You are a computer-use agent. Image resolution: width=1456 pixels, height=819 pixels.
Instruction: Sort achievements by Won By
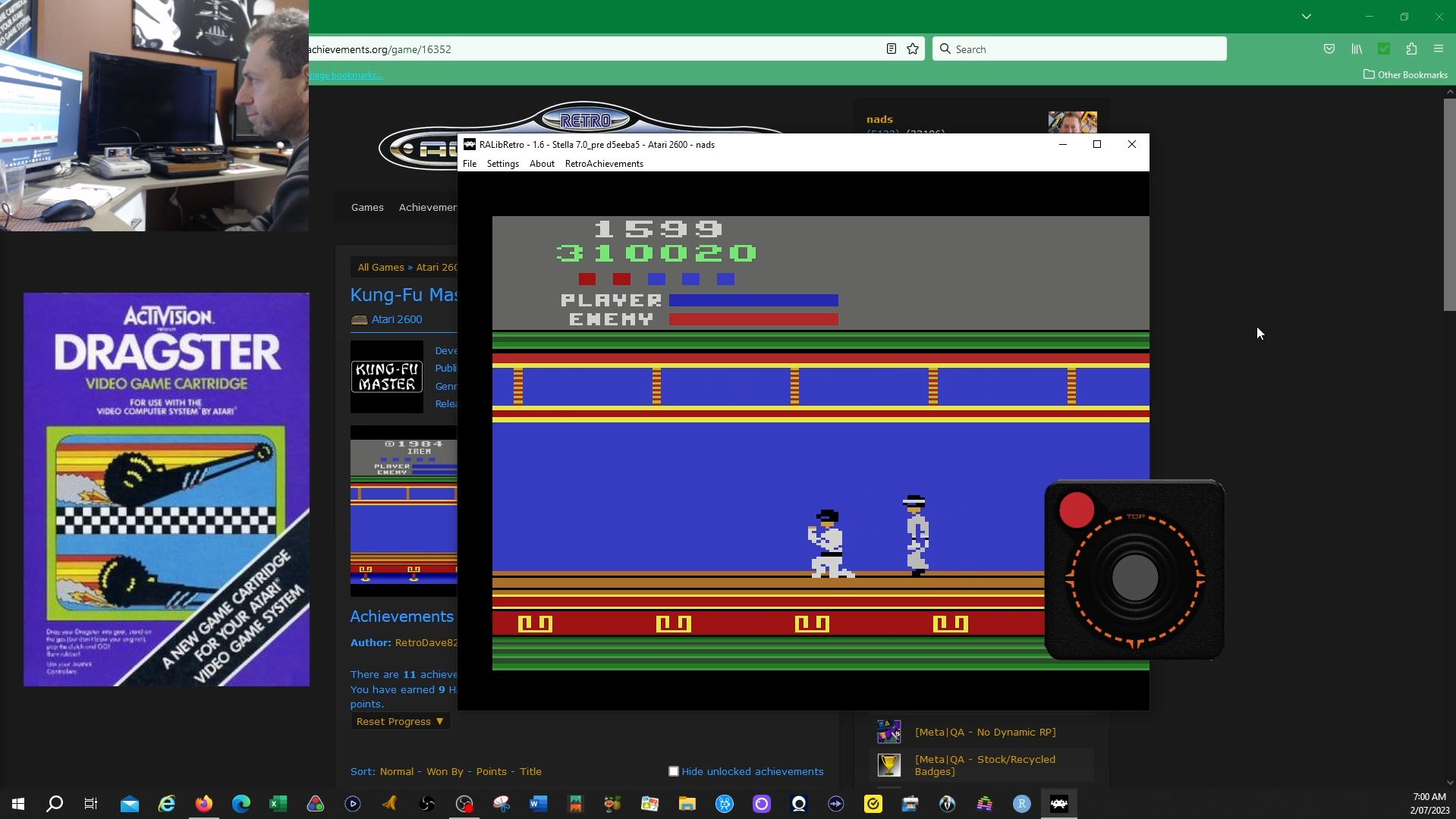tap(445, 771)
